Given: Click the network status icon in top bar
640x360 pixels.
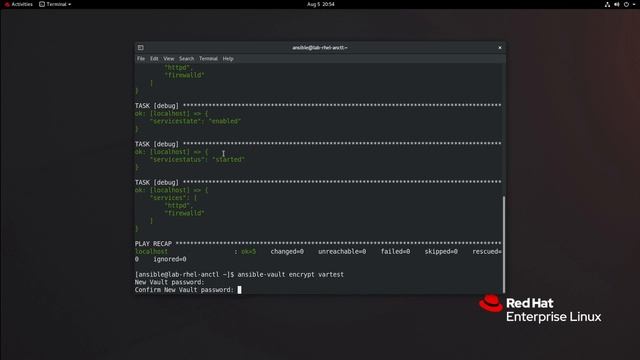Looking at the screenshot, I should point(607,4).
